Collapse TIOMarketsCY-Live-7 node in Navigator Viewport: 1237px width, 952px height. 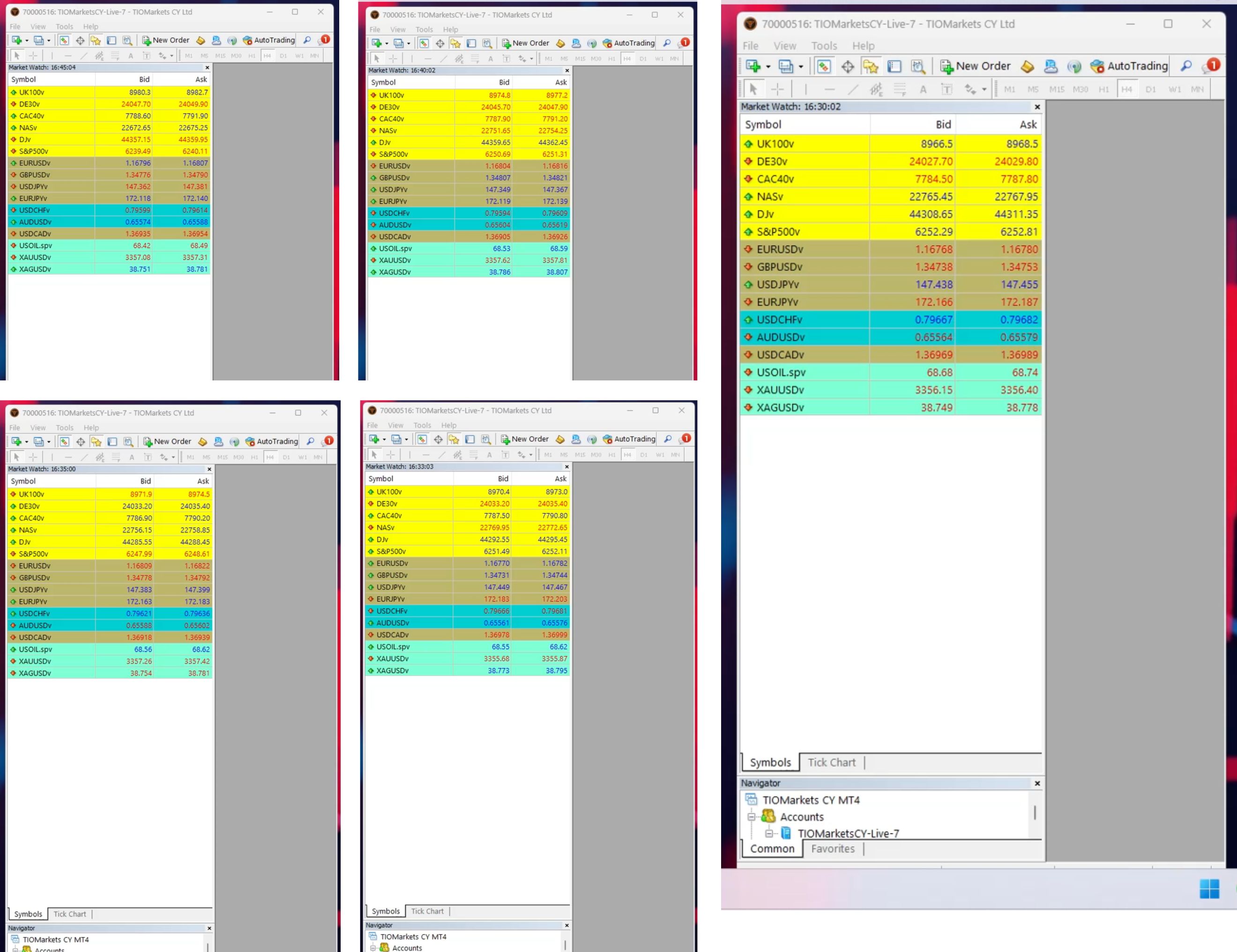click(x=768, y=833)
